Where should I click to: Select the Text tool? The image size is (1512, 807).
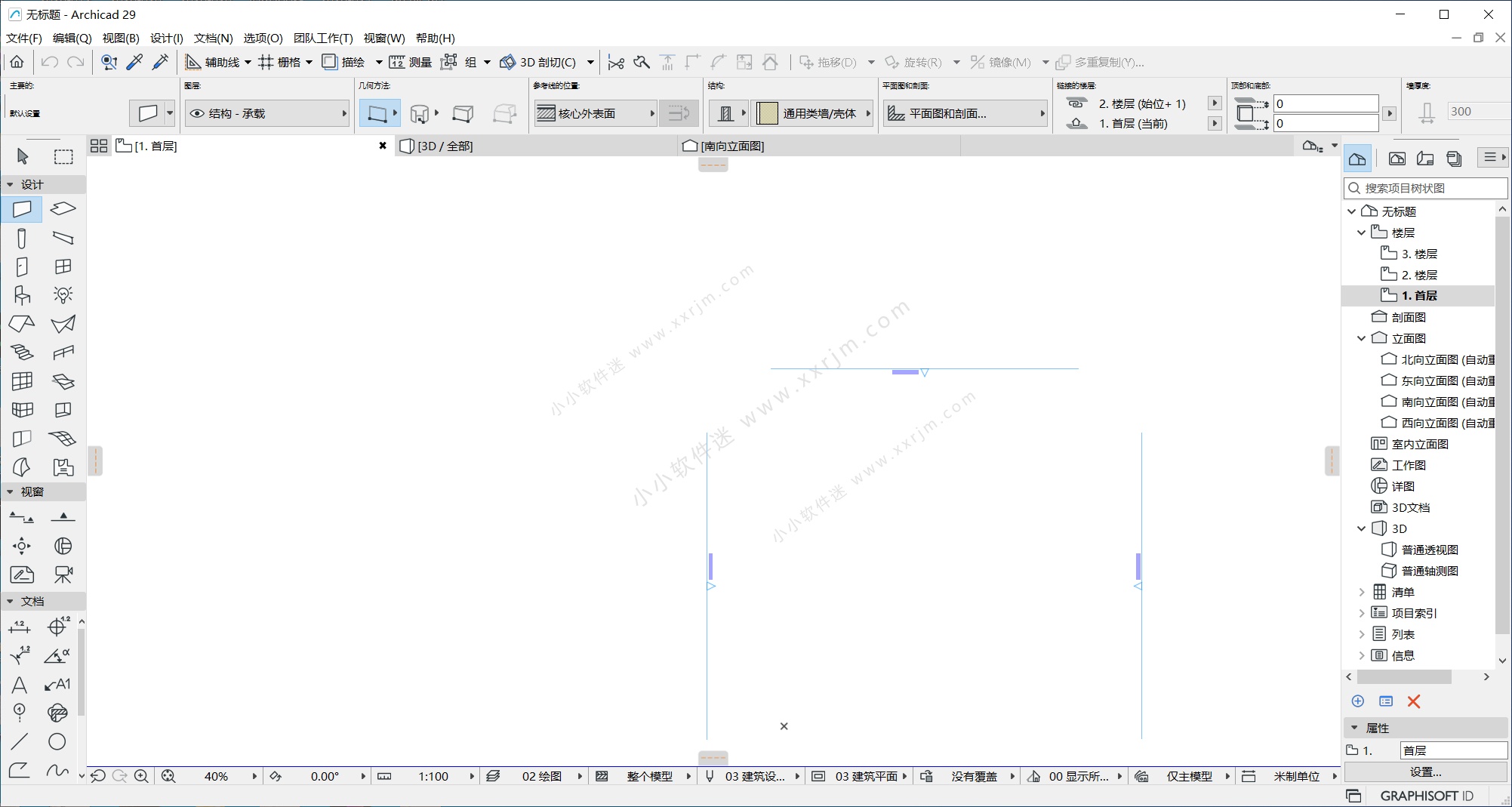[20, 685]
